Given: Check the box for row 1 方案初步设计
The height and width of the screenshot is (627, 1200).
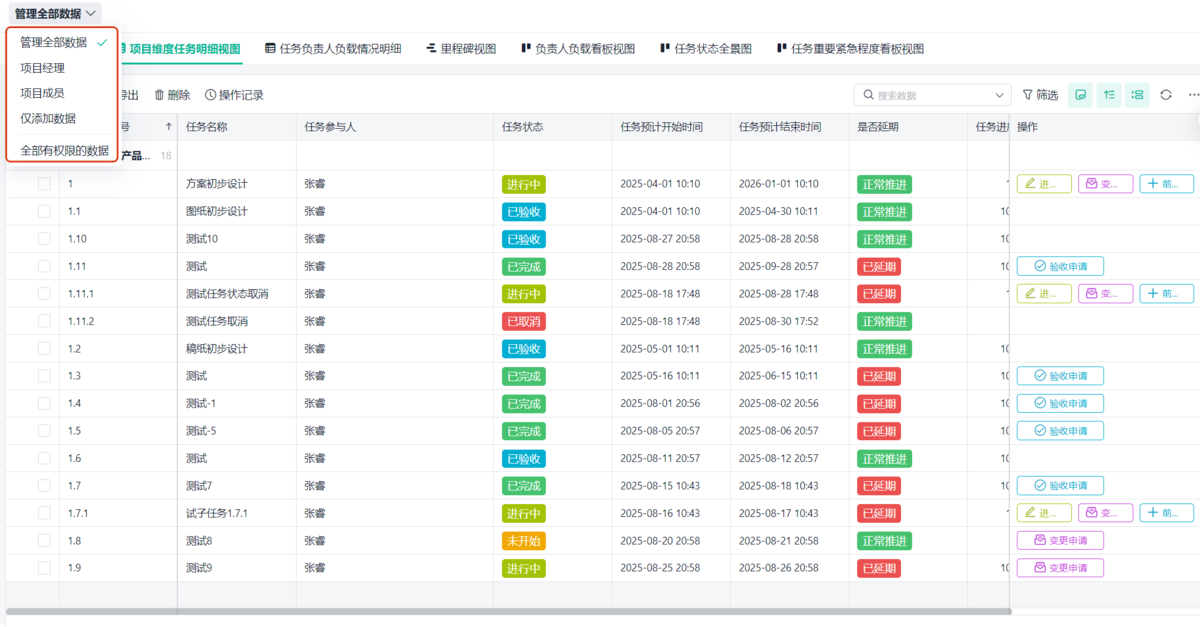Looking at the screenshot, I should (44, 184).
